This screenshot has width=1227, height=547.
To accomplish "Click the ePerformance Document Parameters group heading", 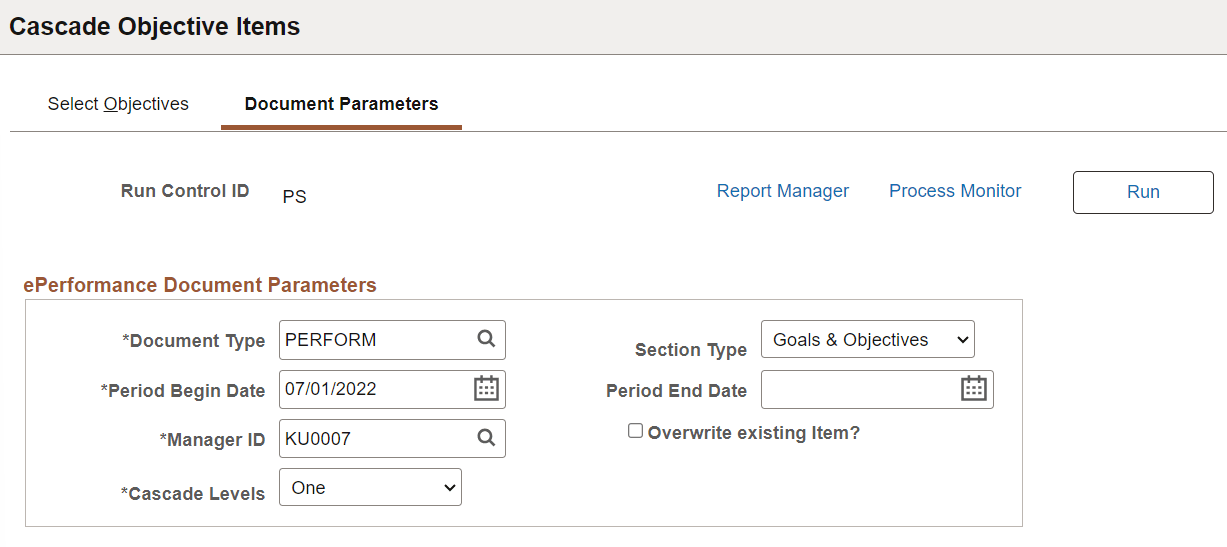I will pyautogui.click(x=200, y=285).
